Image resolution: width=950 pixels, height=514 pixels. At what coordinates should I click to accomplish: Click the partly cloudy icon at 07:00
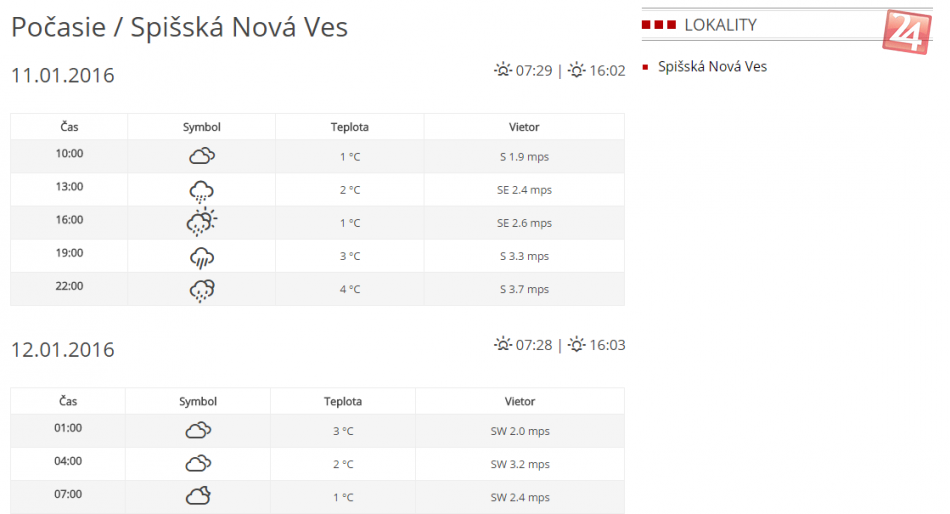(198, 496)
